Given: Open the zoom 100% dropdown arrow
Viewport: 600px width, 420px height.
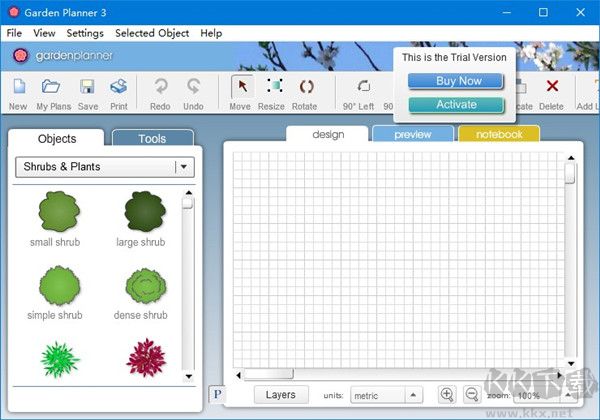Looking at the screenshot, I should pos(569,395).
